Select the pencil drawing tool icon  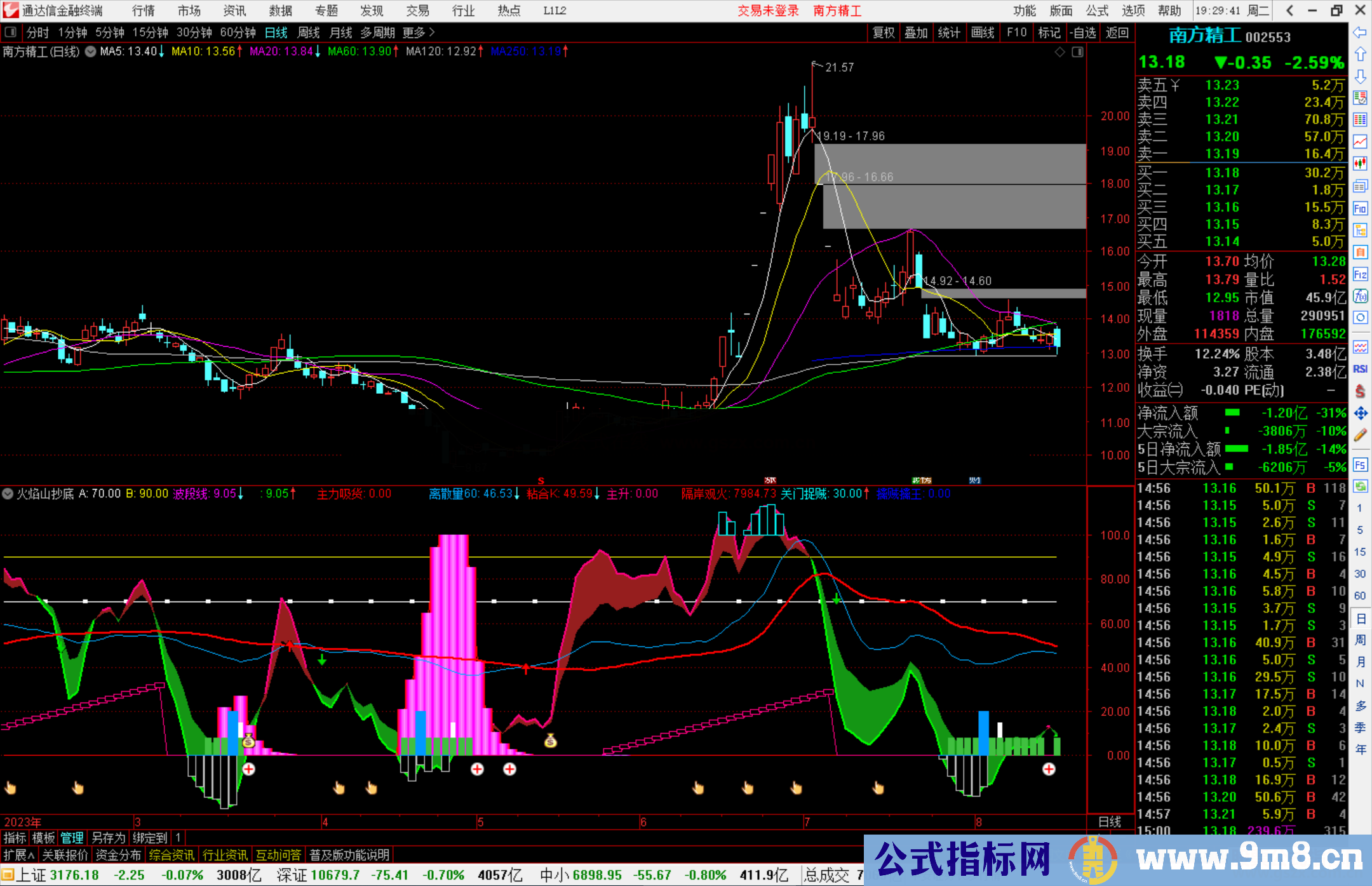[1360, 435]
